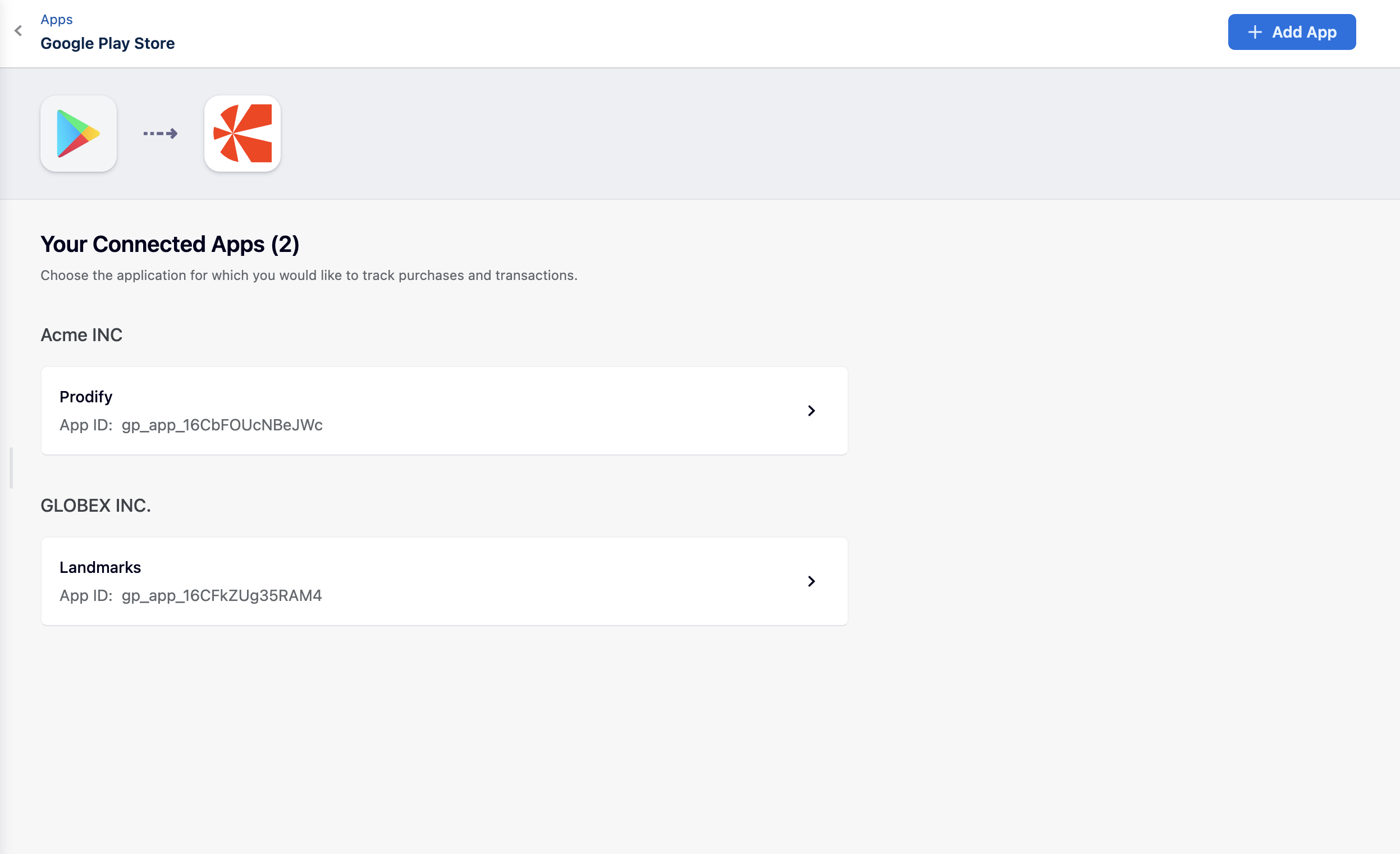Click Prodify App ID gp_app_16CbFOUcNBeJWc
Screen dimensions: 1400x854
[222, 425]
